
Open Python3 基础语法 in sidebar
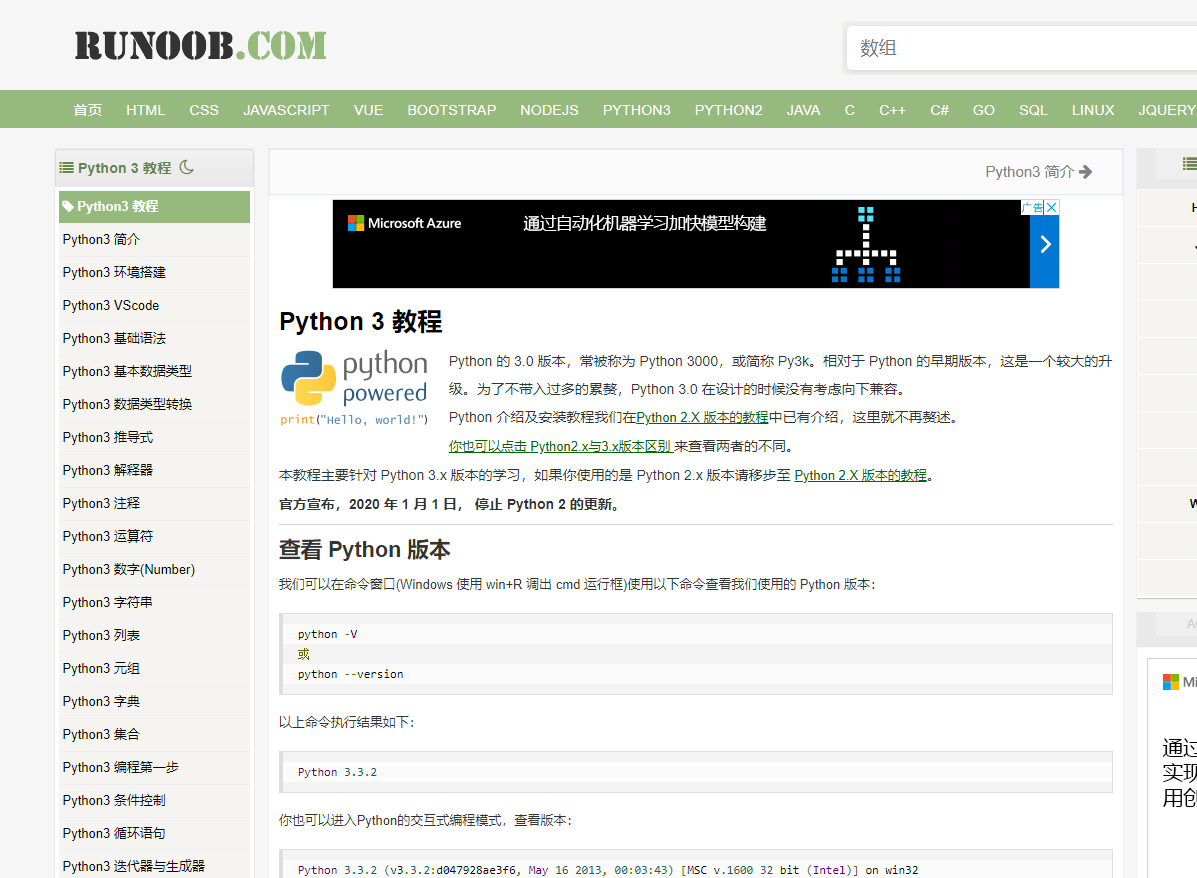(x=154, y=338)
